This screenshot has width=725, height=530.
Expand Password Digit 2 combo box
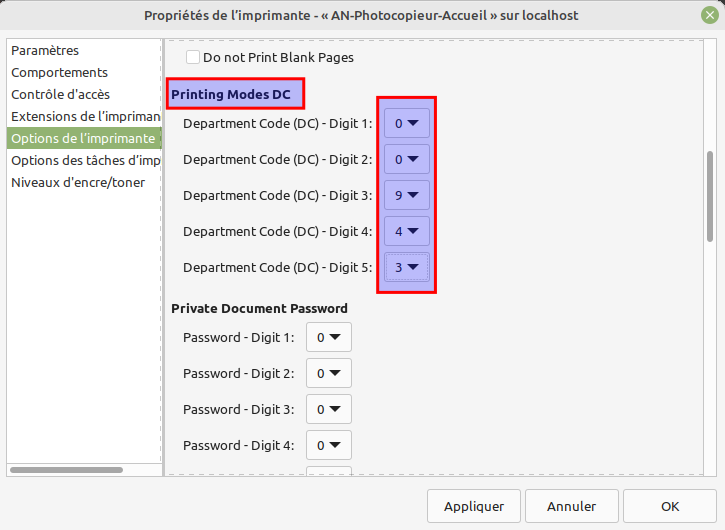329,373
